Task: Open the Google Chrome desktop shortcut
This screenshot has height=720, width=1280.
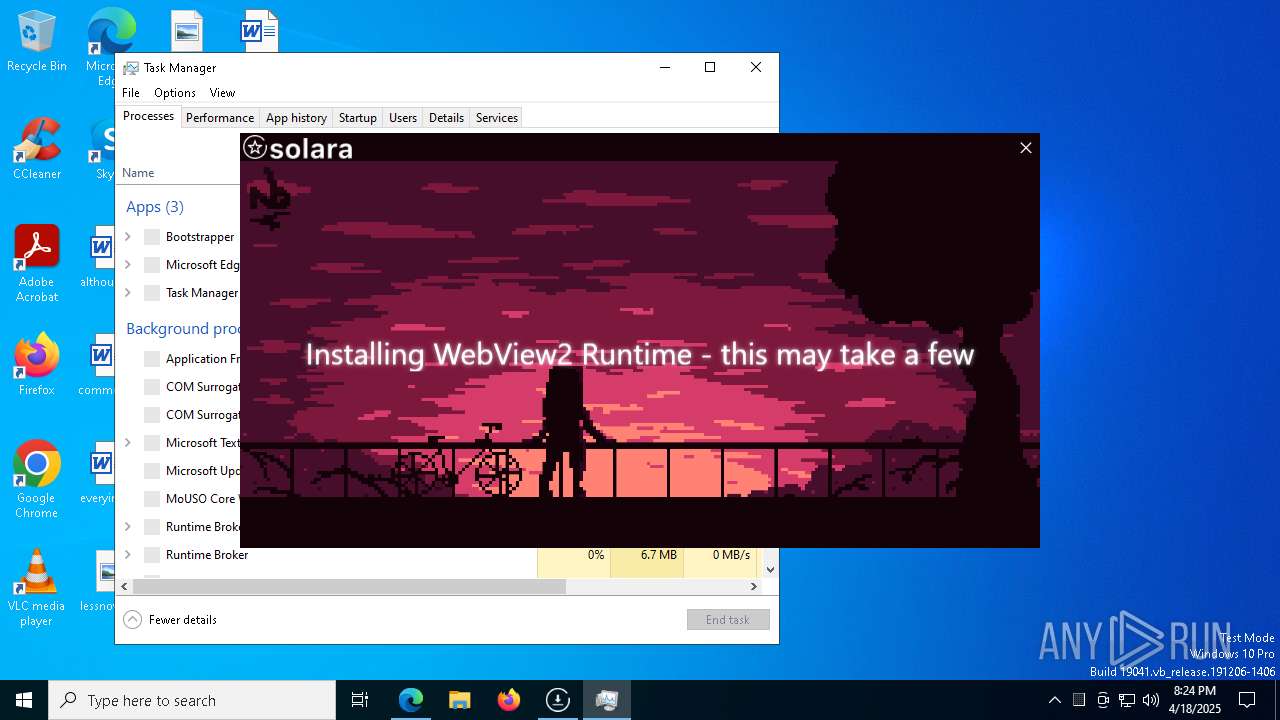Action: pyautogui.click(x=37, y=480)
